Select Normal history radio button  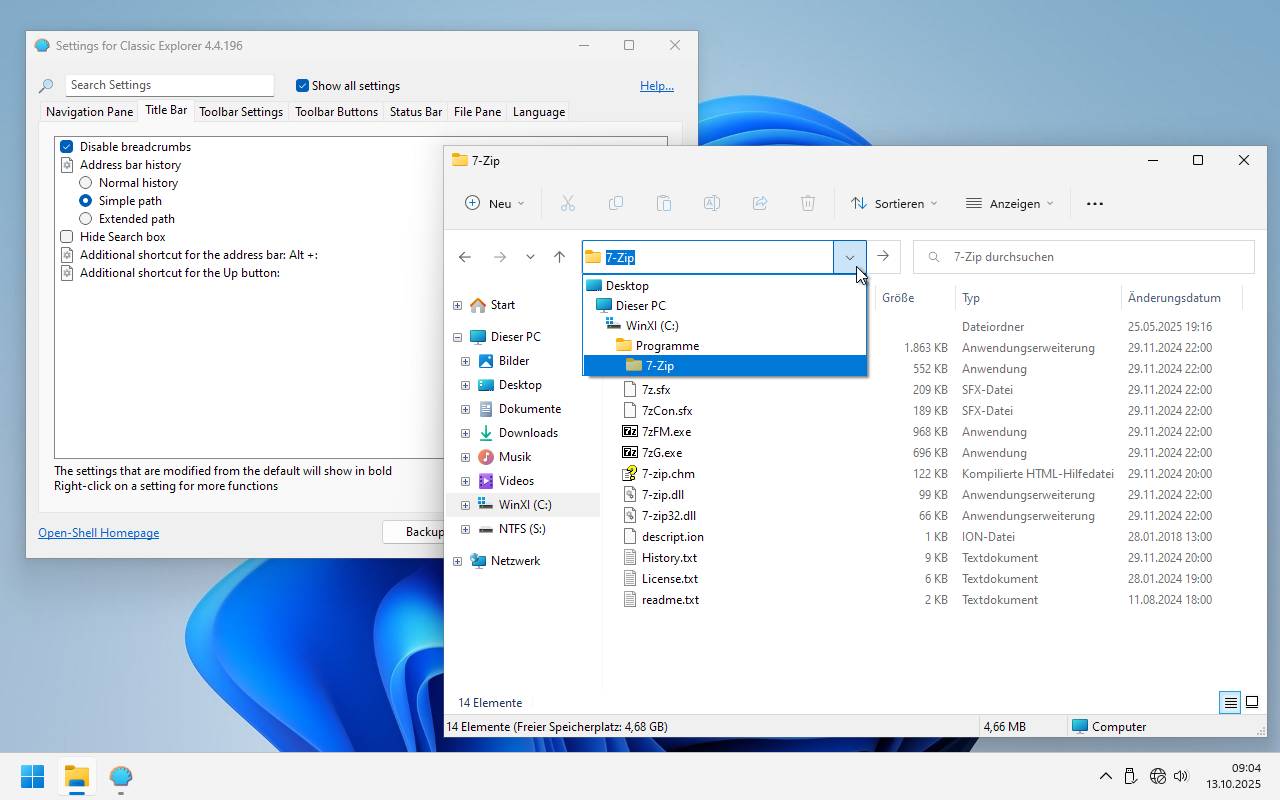coord(86,183)
